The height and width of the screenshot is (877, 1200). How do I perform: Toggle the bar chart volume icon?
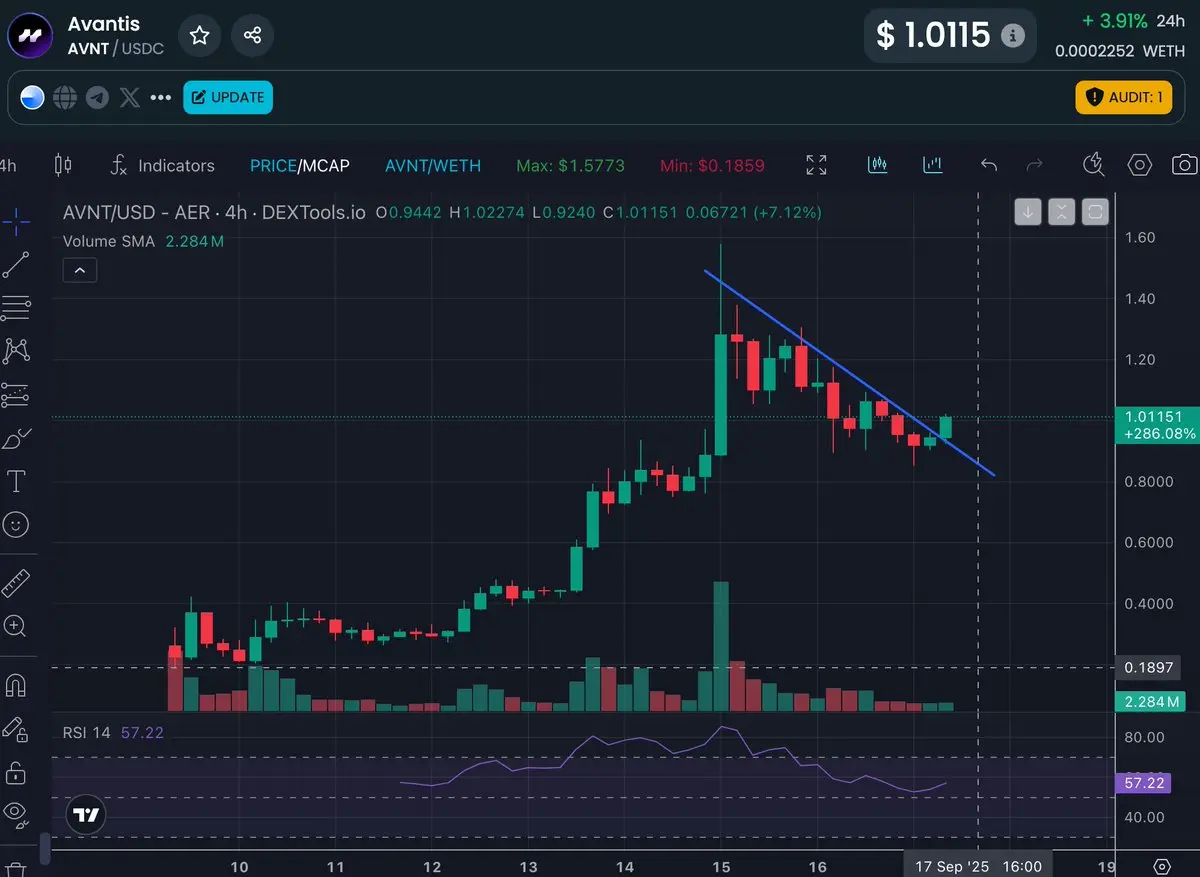(932, 165)
